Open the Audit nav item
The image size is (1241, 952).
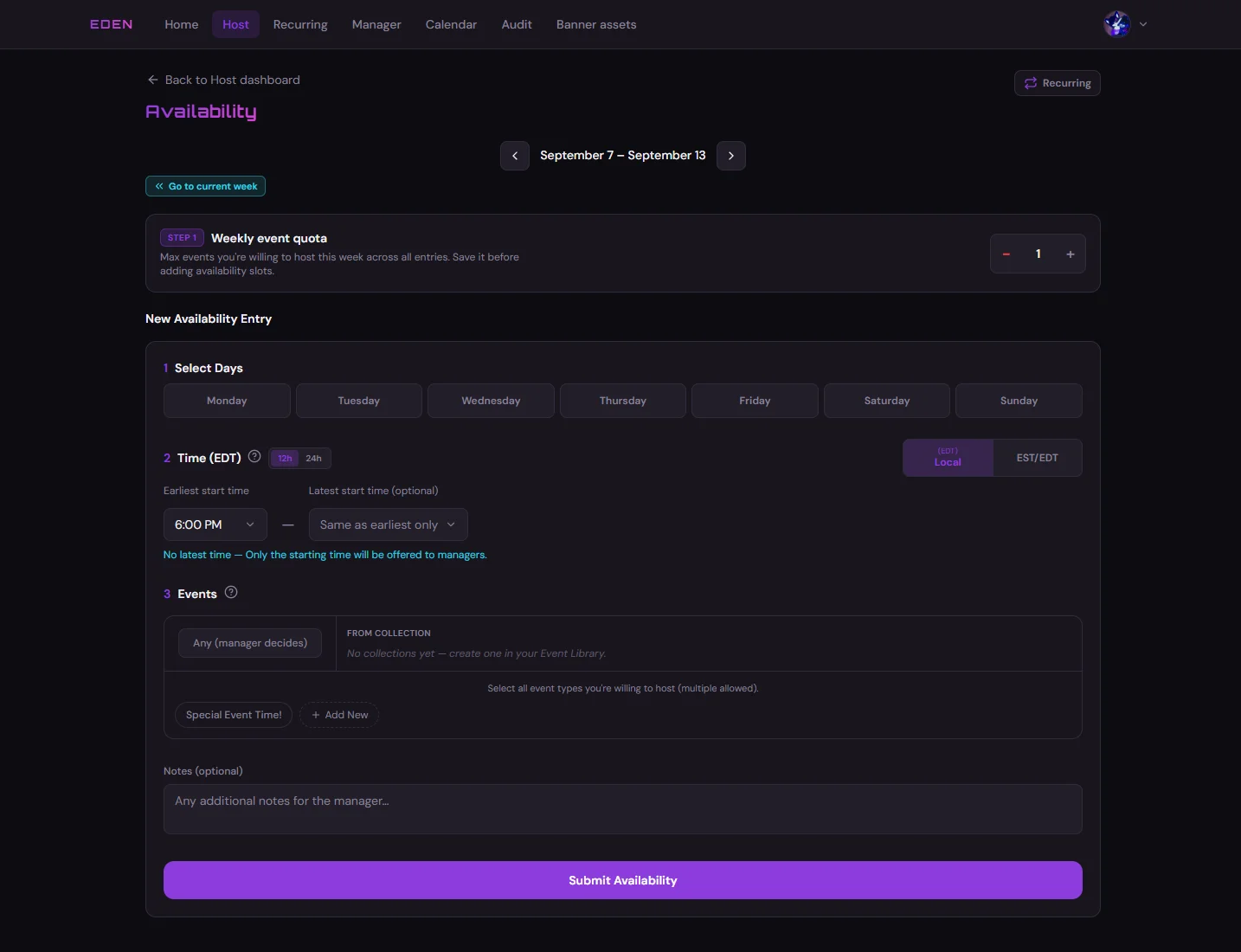(x=517, y=24)
